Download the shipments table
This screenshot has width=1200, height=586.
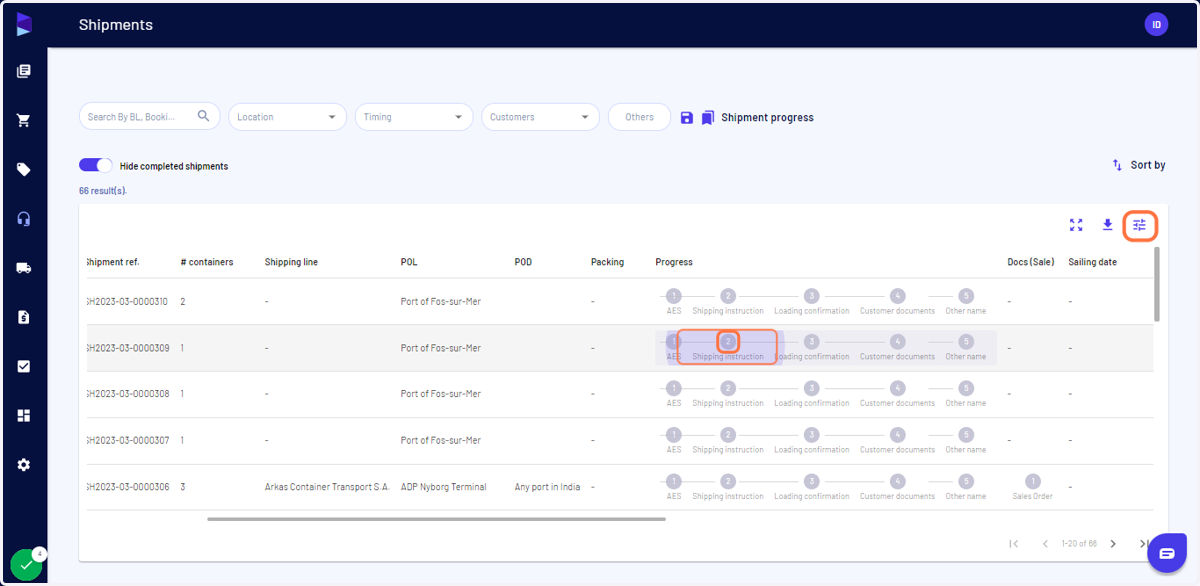tap(1108, 225)
